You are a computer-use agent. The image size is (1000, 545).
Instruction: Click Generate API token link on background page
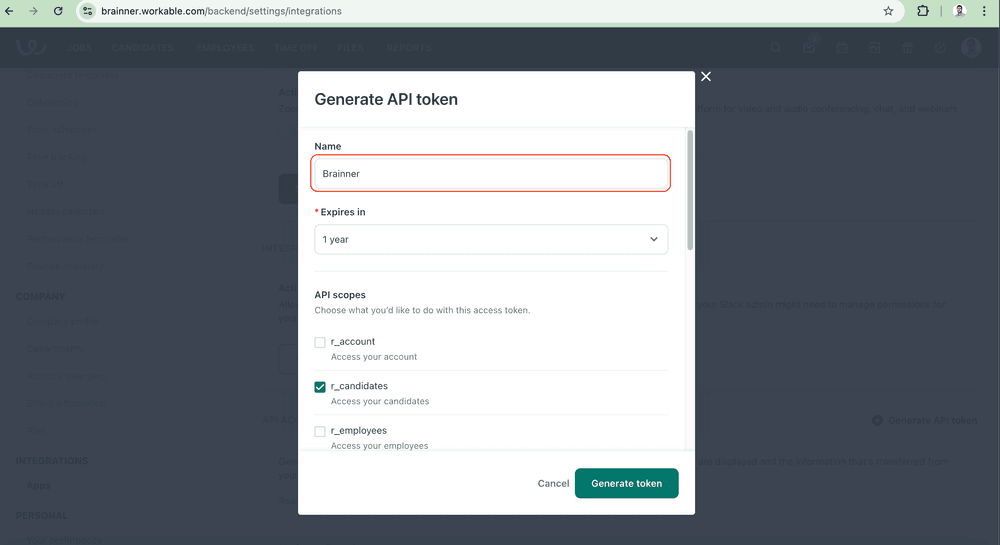(x=932, y=420)
